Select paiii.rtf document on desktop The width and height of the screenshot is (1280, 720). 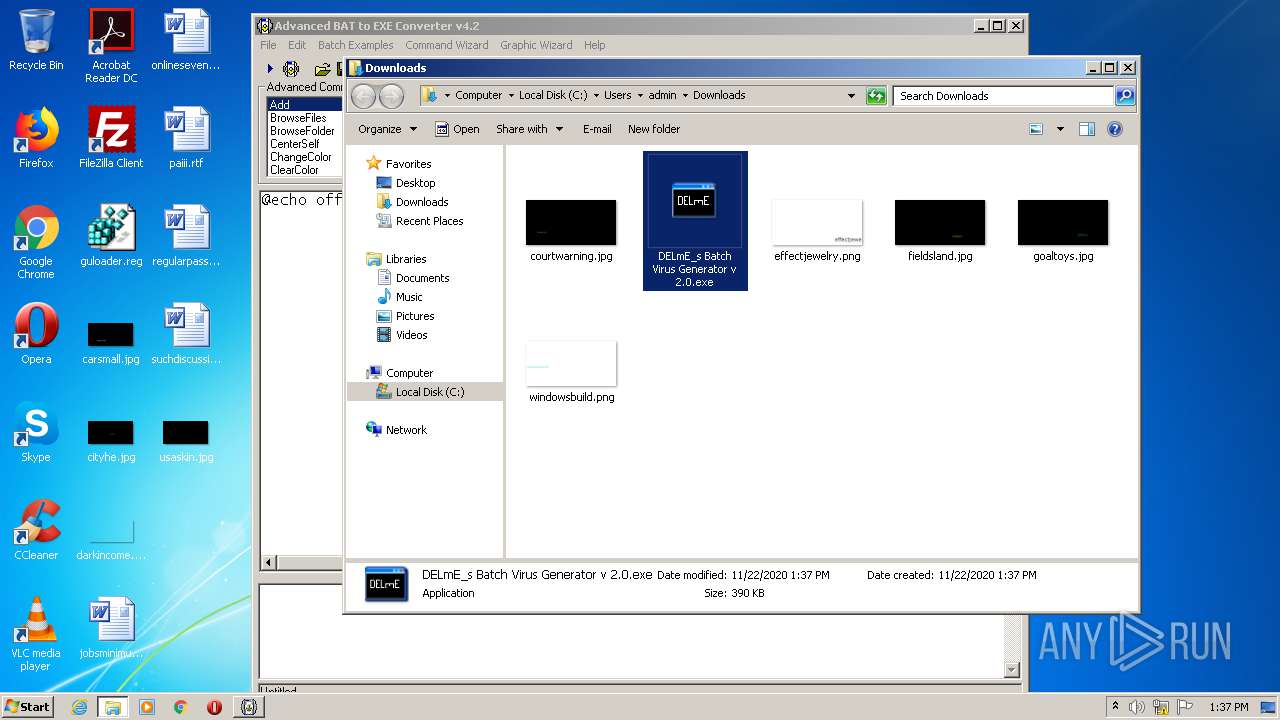point(186,137)
